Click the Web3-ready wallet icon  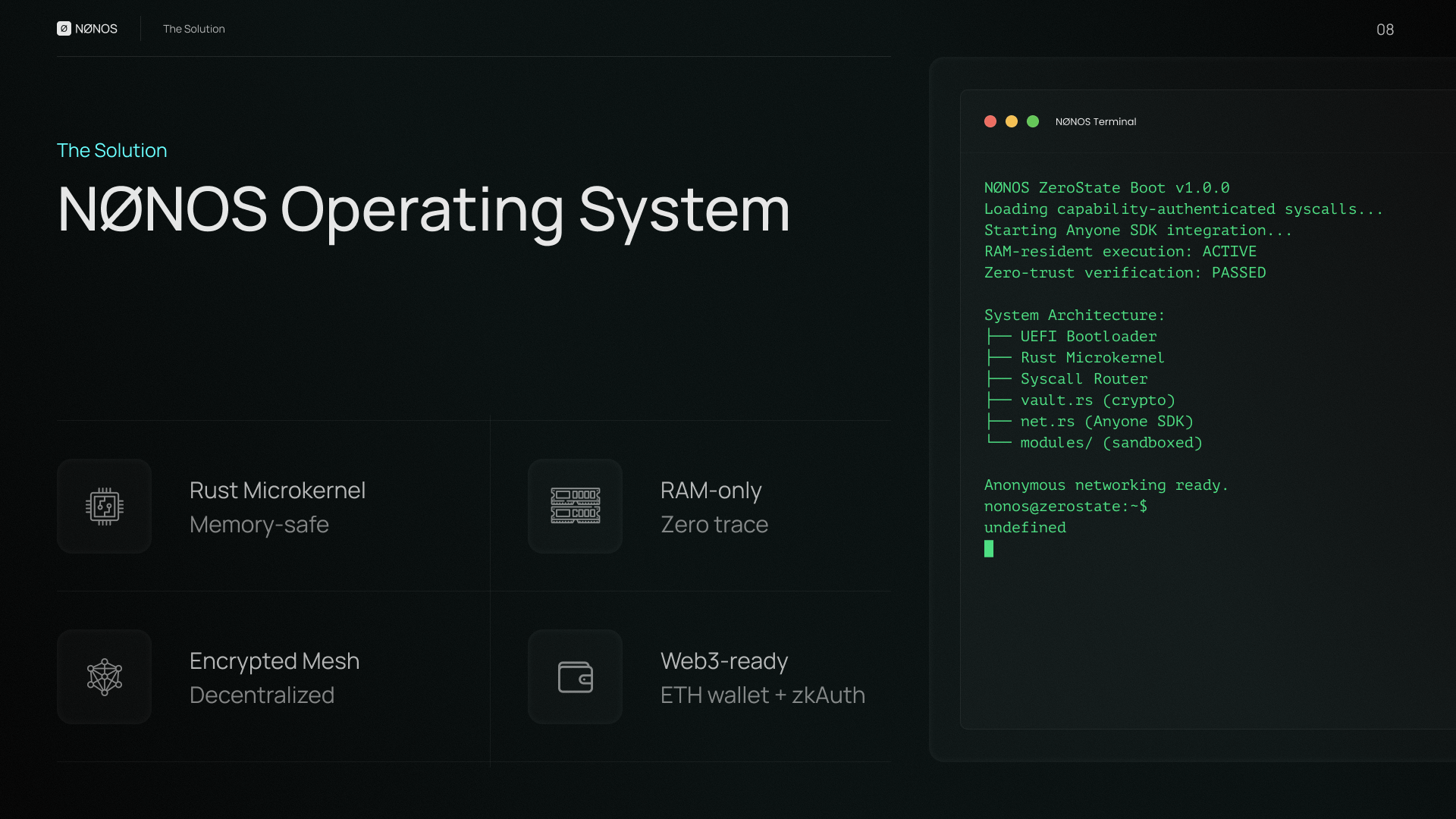575,677
